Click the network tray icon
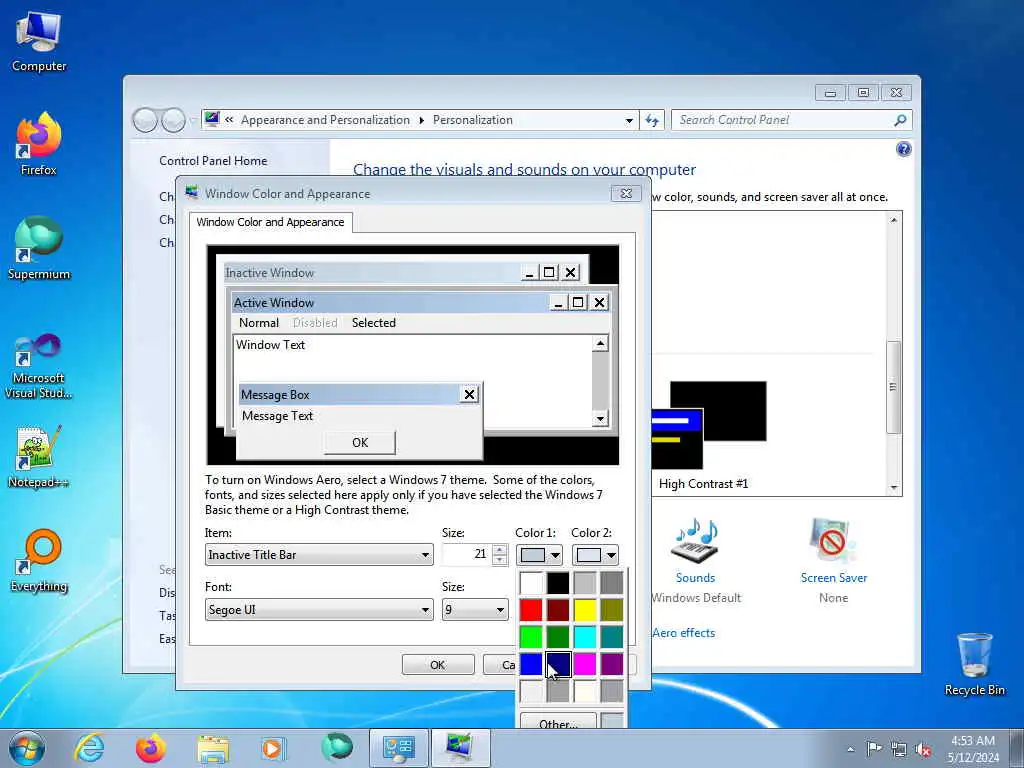The image size is (1024, 768). coord(899,749)
